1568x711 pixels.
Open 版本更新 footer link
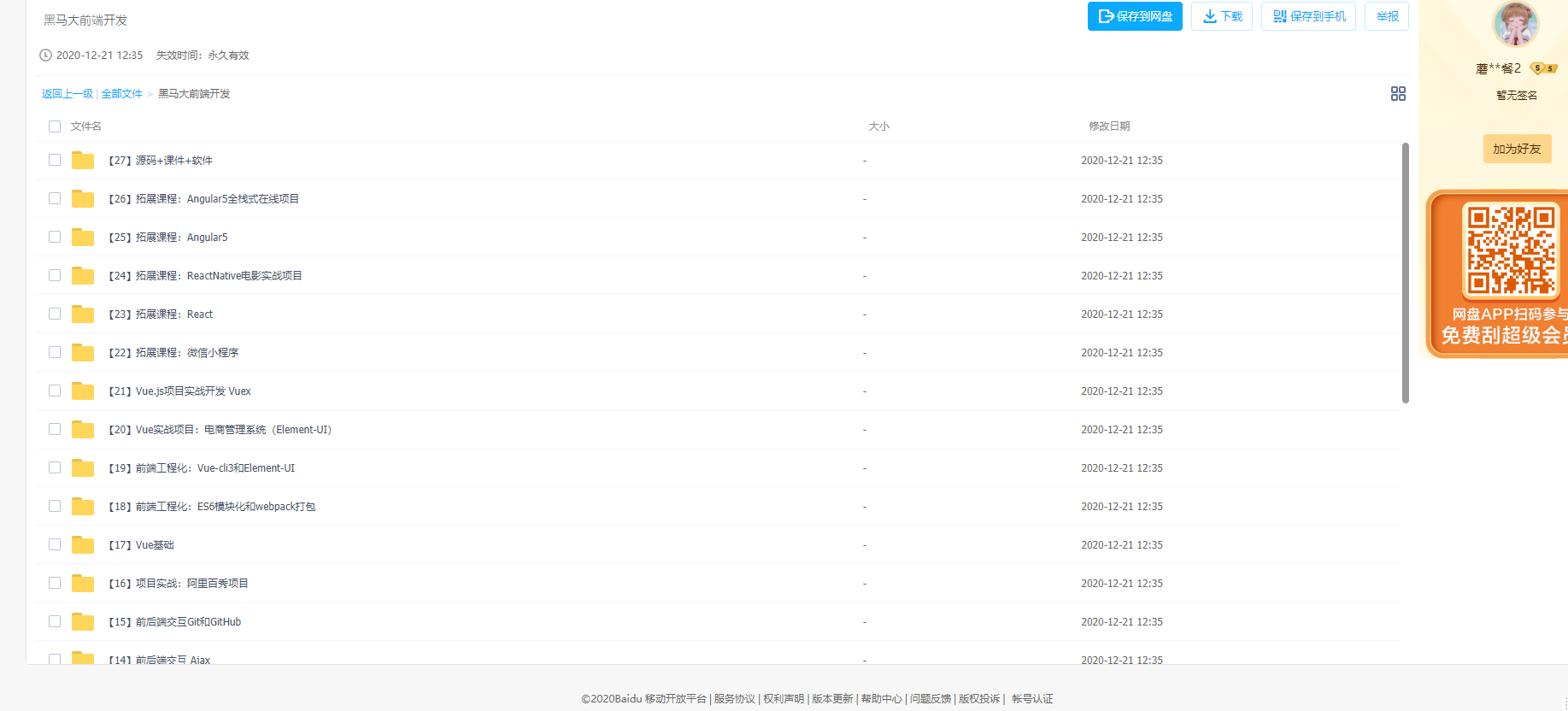tap(832, 699)
